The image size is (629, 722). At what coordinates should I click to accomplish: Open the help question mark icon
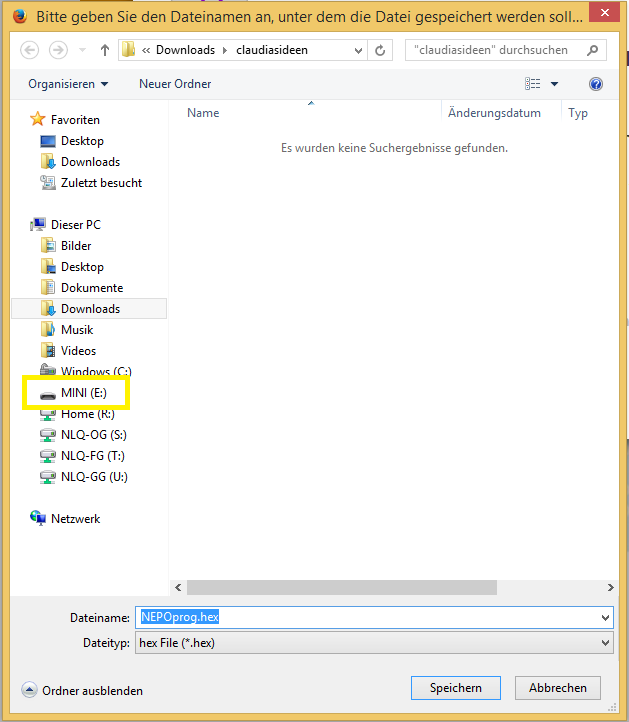point(596,84)
